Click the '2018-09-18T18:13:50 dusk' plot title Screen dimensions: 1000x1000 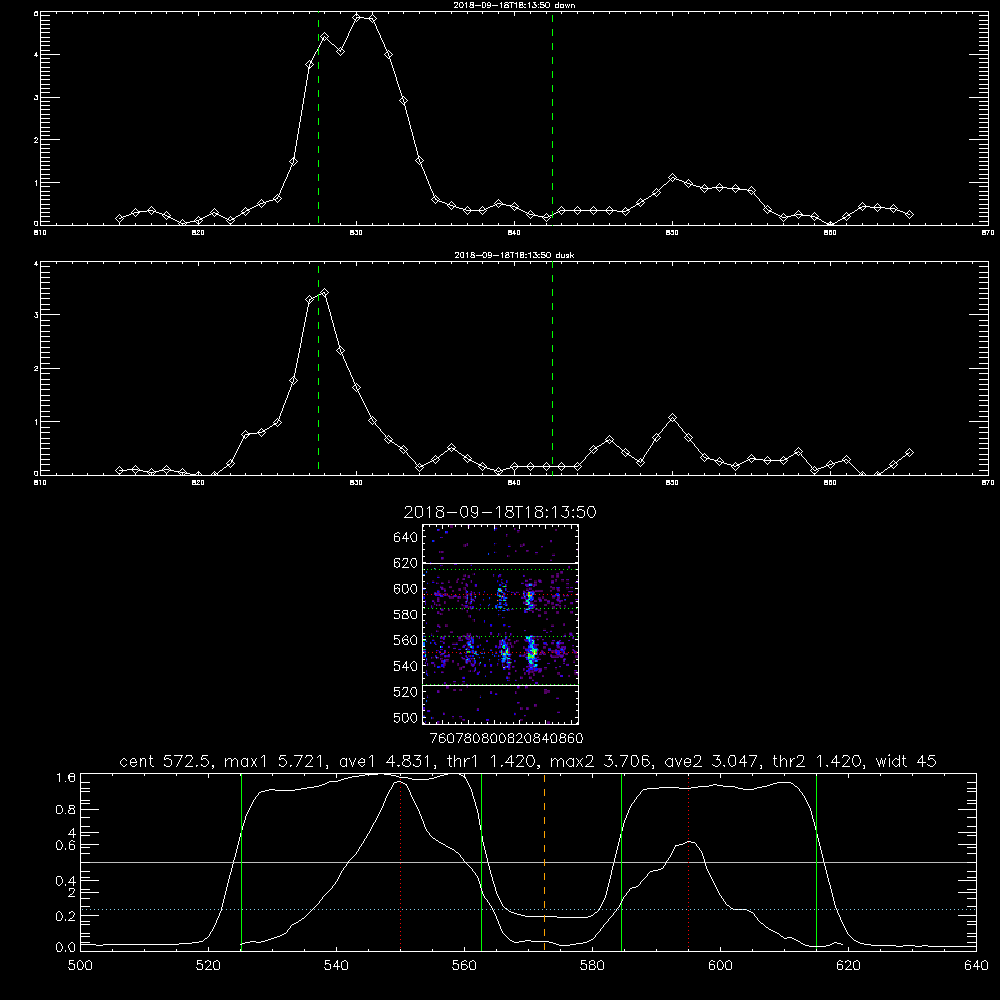click(x=514, y=255)
